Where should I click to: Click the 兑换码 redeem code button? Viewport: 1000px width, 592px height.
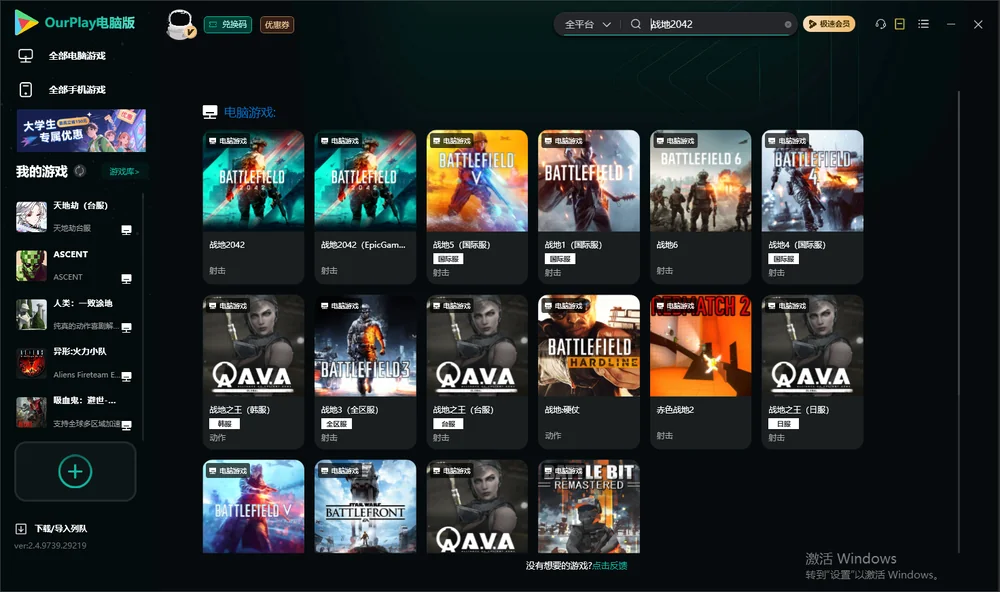click(x=228, y=25)
